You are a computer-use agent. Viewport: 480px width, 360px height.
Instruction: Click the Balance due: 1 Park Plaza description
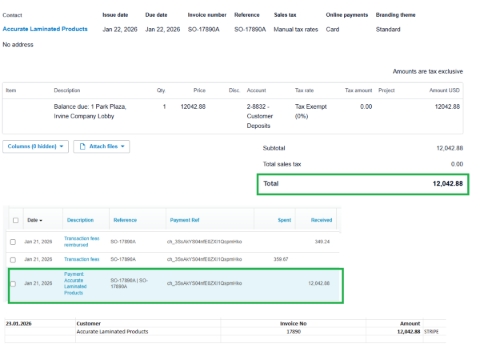coord(90,111)
